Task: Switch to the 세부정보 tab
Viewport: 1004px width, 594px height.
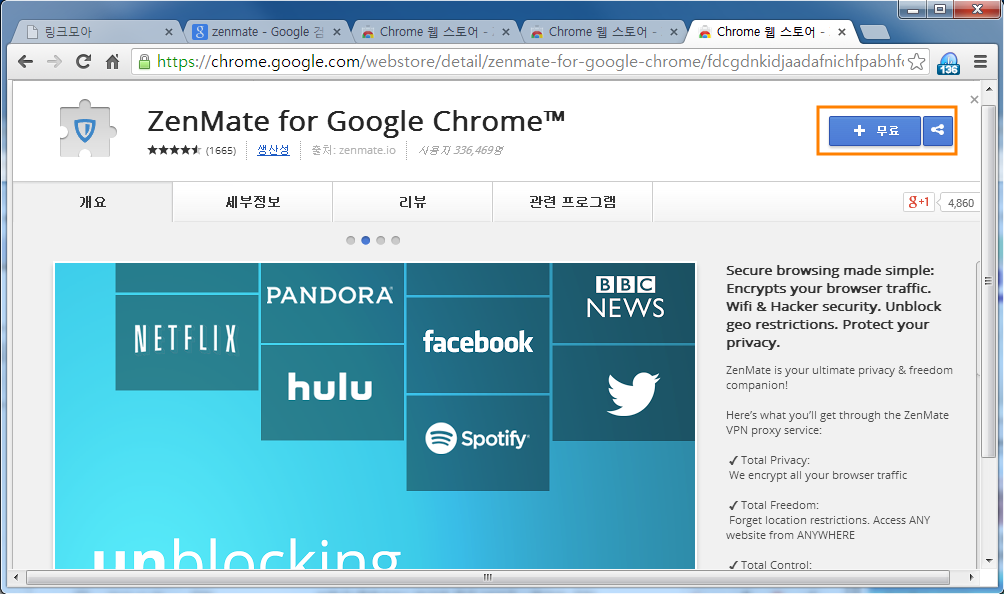Action: point(253,202)
